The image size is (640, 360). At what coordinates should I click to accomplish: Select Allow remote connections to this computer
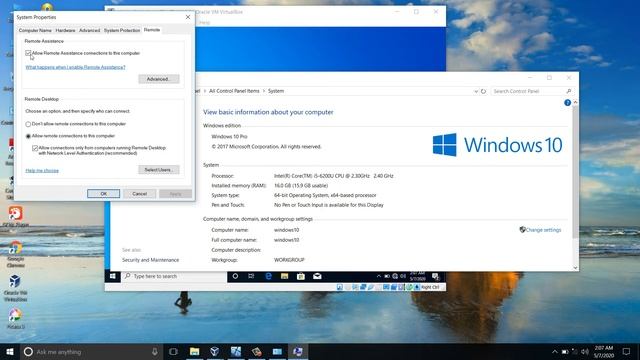(28, 136)
